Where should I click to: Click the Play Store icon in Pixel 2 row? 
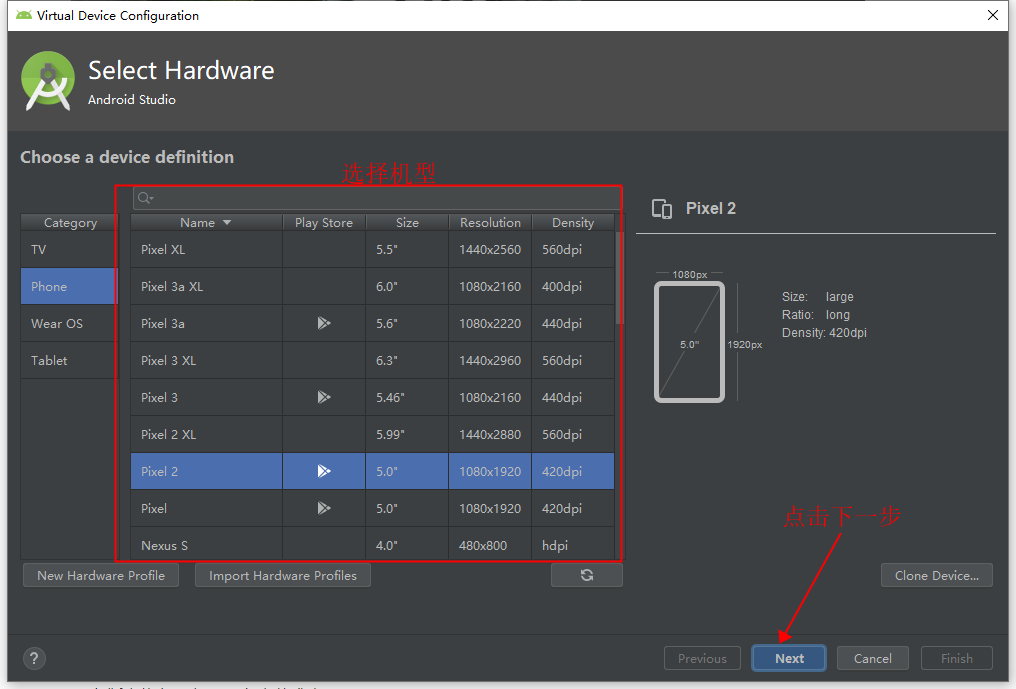tap(324, 471)
